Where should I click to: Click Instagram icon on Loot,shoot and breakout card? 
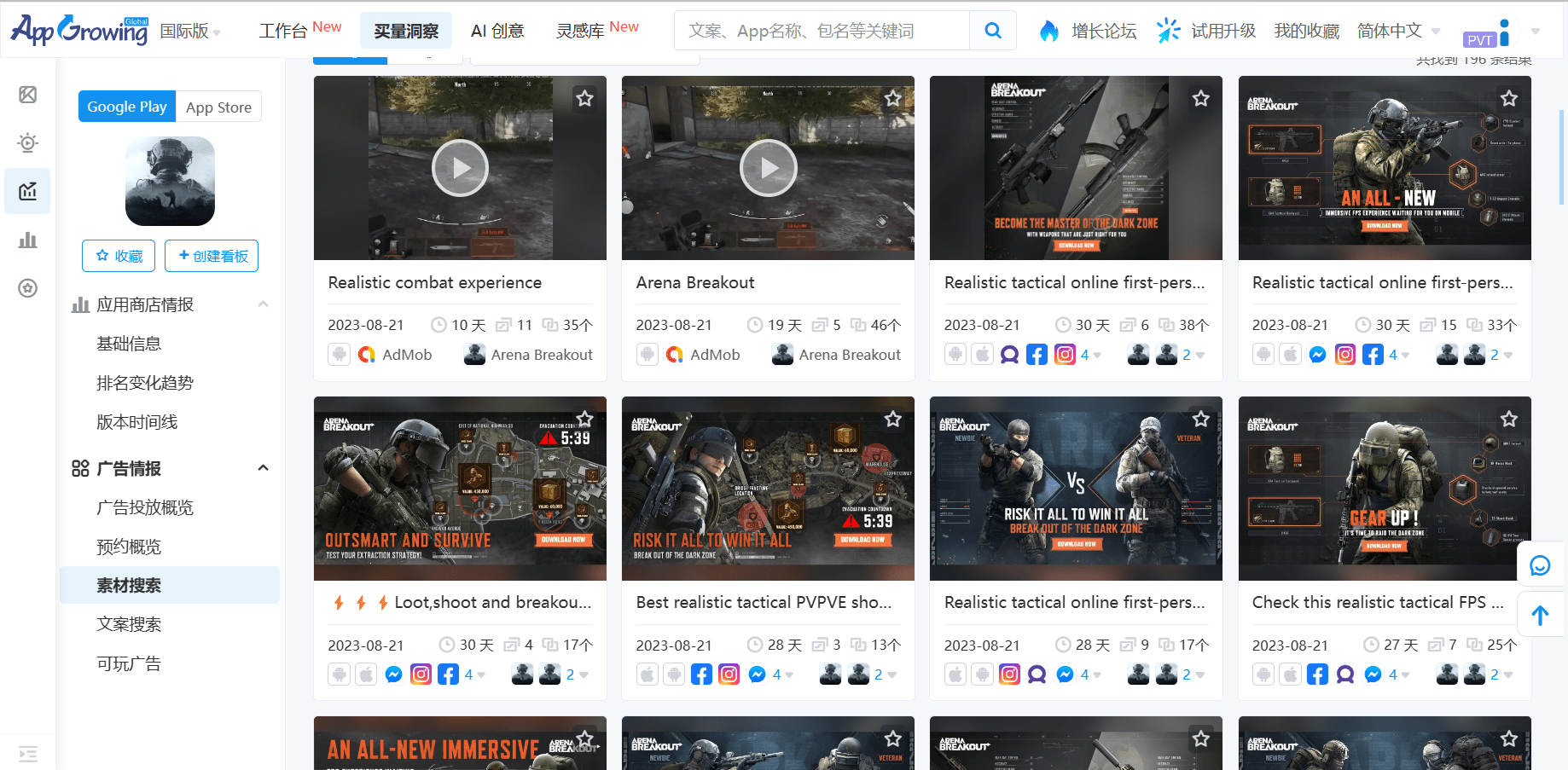point(421,674)
